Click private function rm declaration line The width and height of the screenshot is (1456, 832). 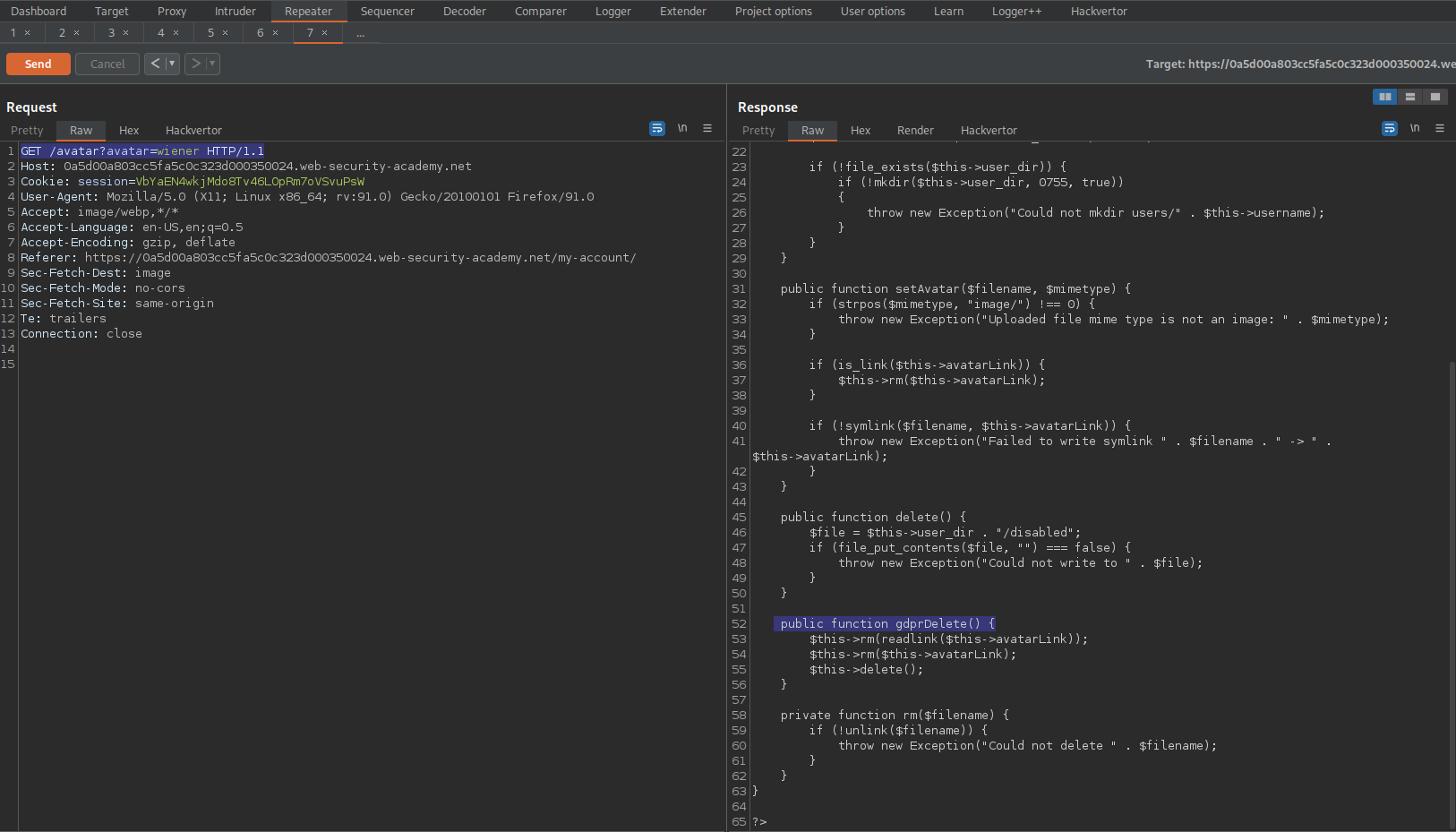(x=895, y=716)
